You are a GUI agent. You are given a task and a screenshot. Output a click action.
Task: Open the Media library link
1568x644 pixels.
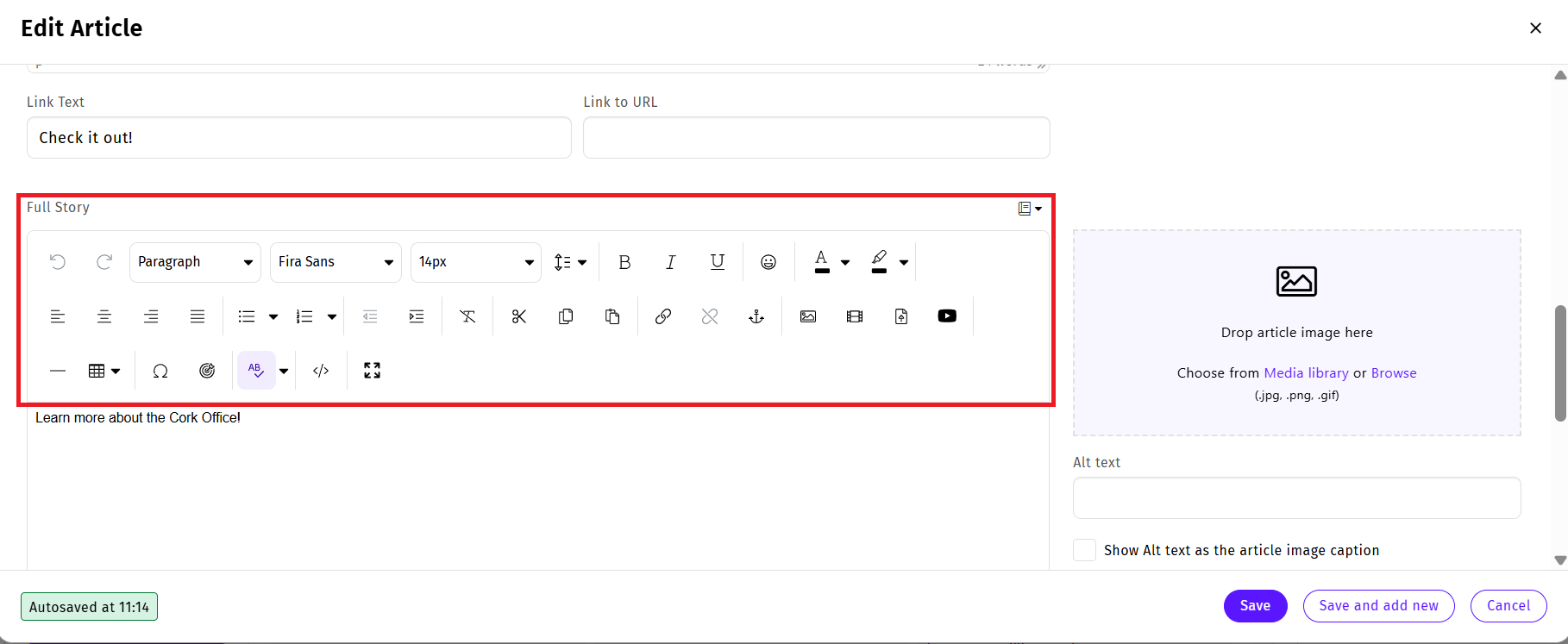[x=1305, y=372]
